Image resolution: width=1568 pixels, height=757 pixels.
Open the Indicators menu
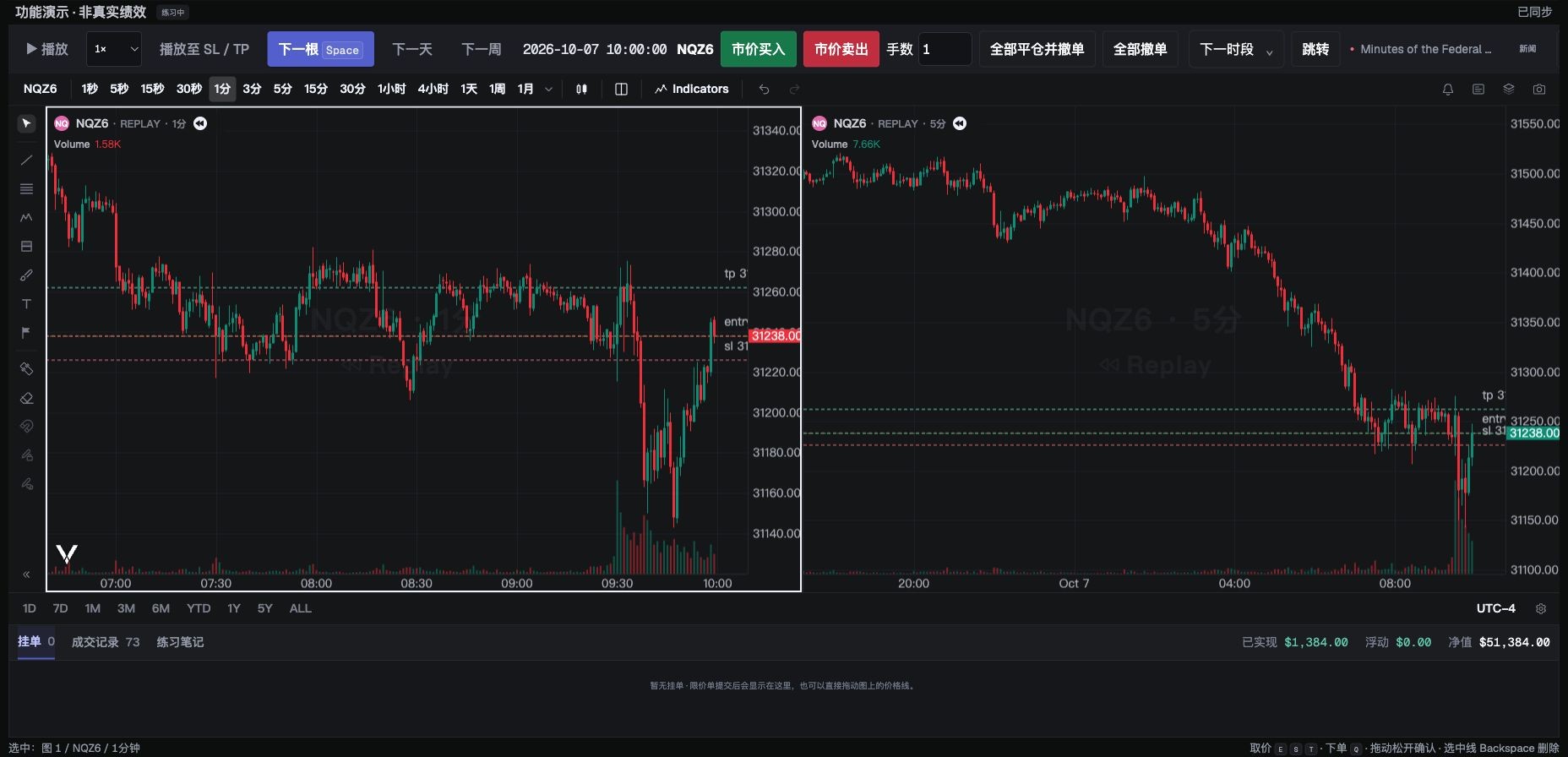(691, 89)
